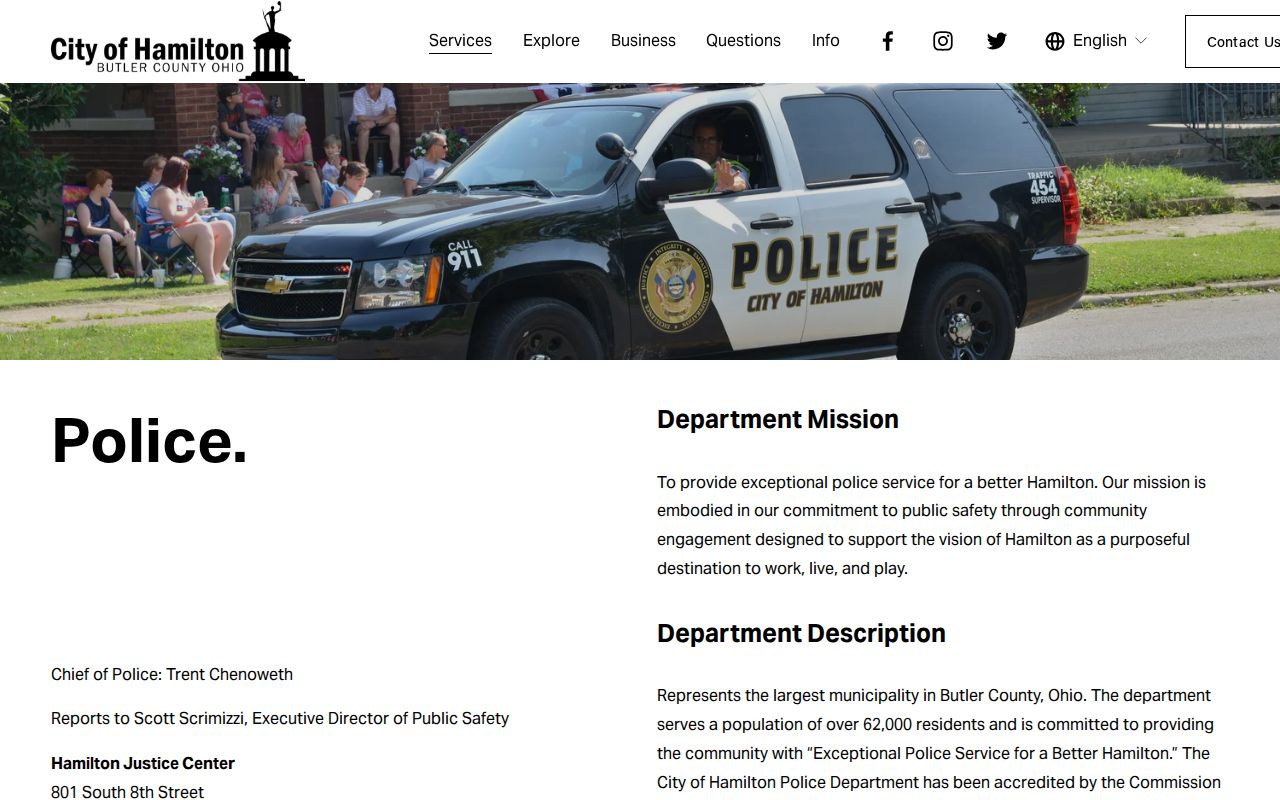The width and height of the screenshot is (1280, 800).
Task: Open the City of Hamilton Twitter page
Action: tap(997, 41)
